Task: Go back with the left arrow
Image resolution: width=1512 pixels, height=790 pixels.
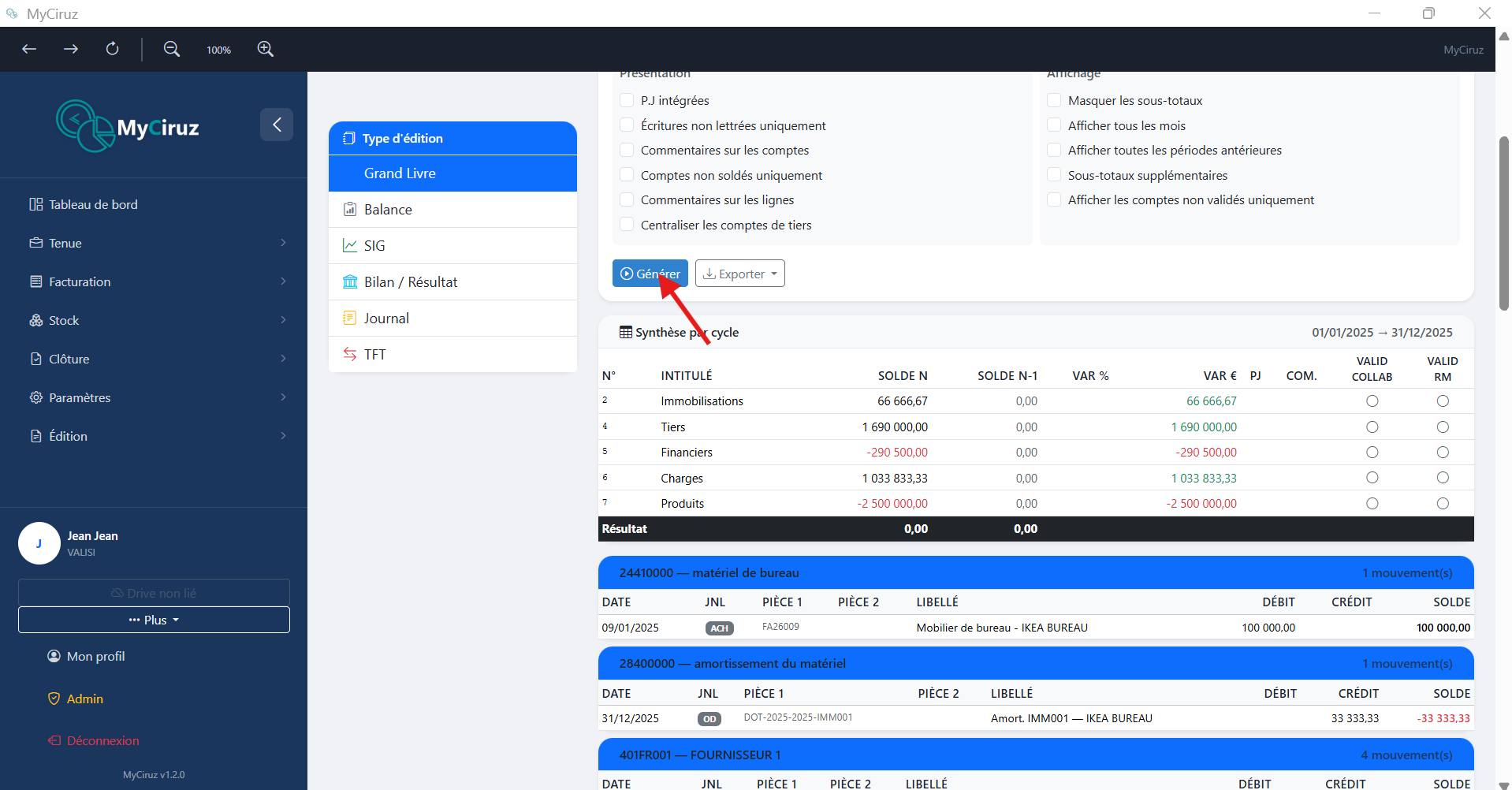Action: pos(29,49)
